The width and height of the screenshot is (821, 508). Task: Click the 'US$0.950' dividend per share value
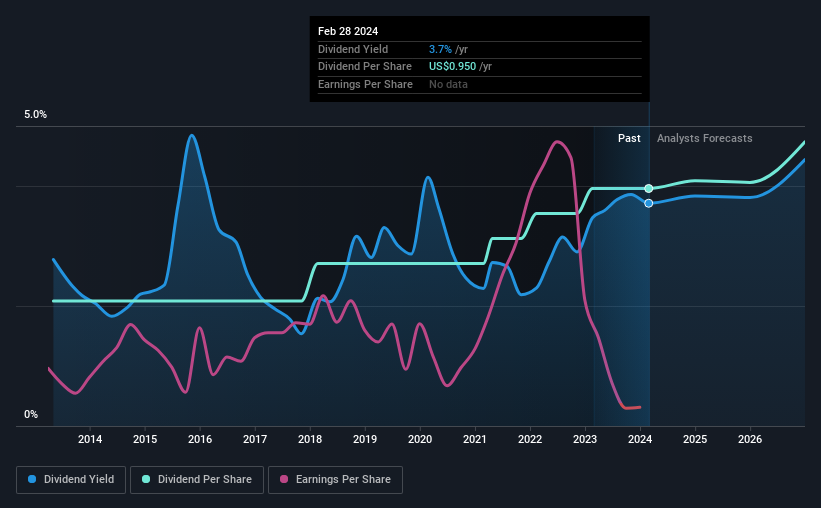(x=452, y=67)
